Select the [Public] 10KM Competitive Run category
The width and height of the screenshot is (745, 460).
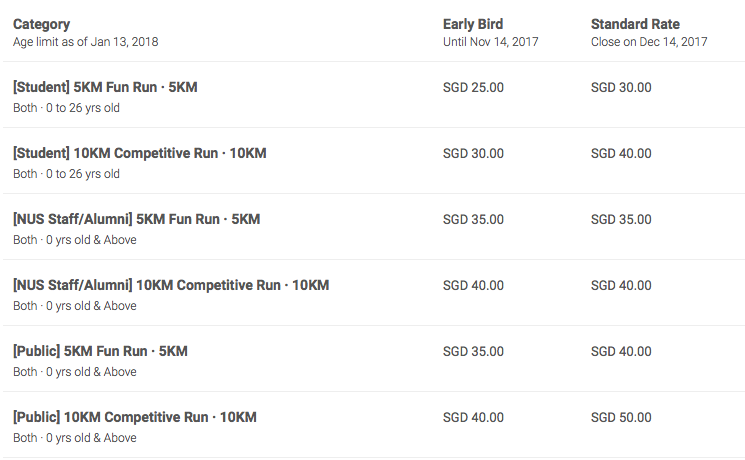point(134,418)
